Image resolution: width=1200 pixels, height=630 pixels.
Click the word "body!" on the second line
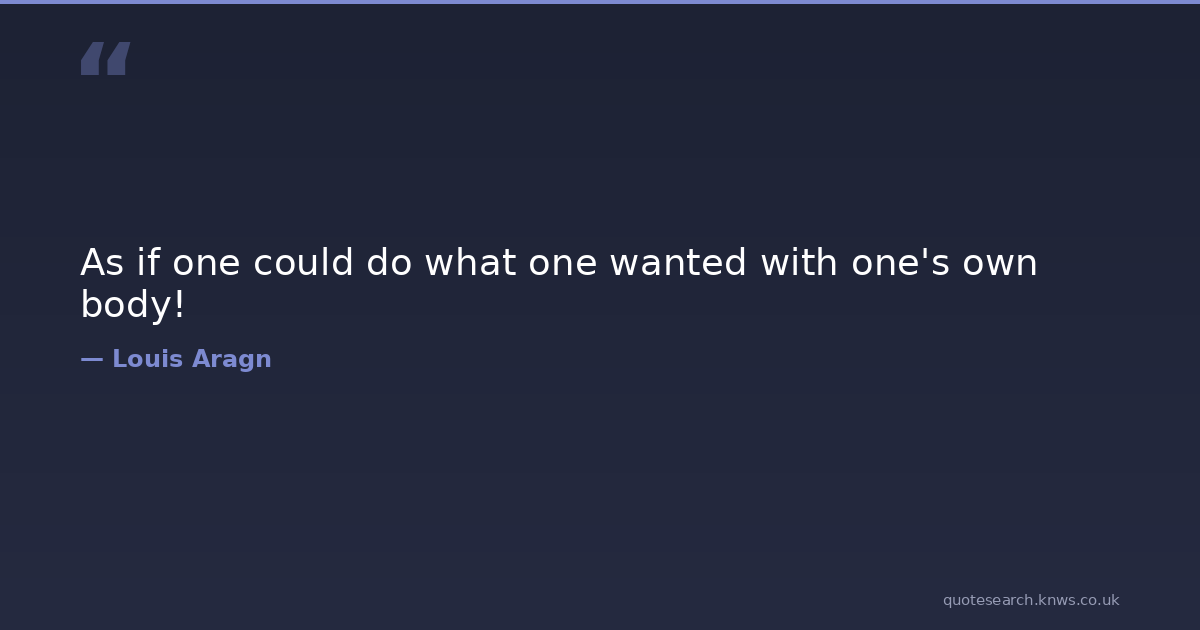[x=133, y=305]
